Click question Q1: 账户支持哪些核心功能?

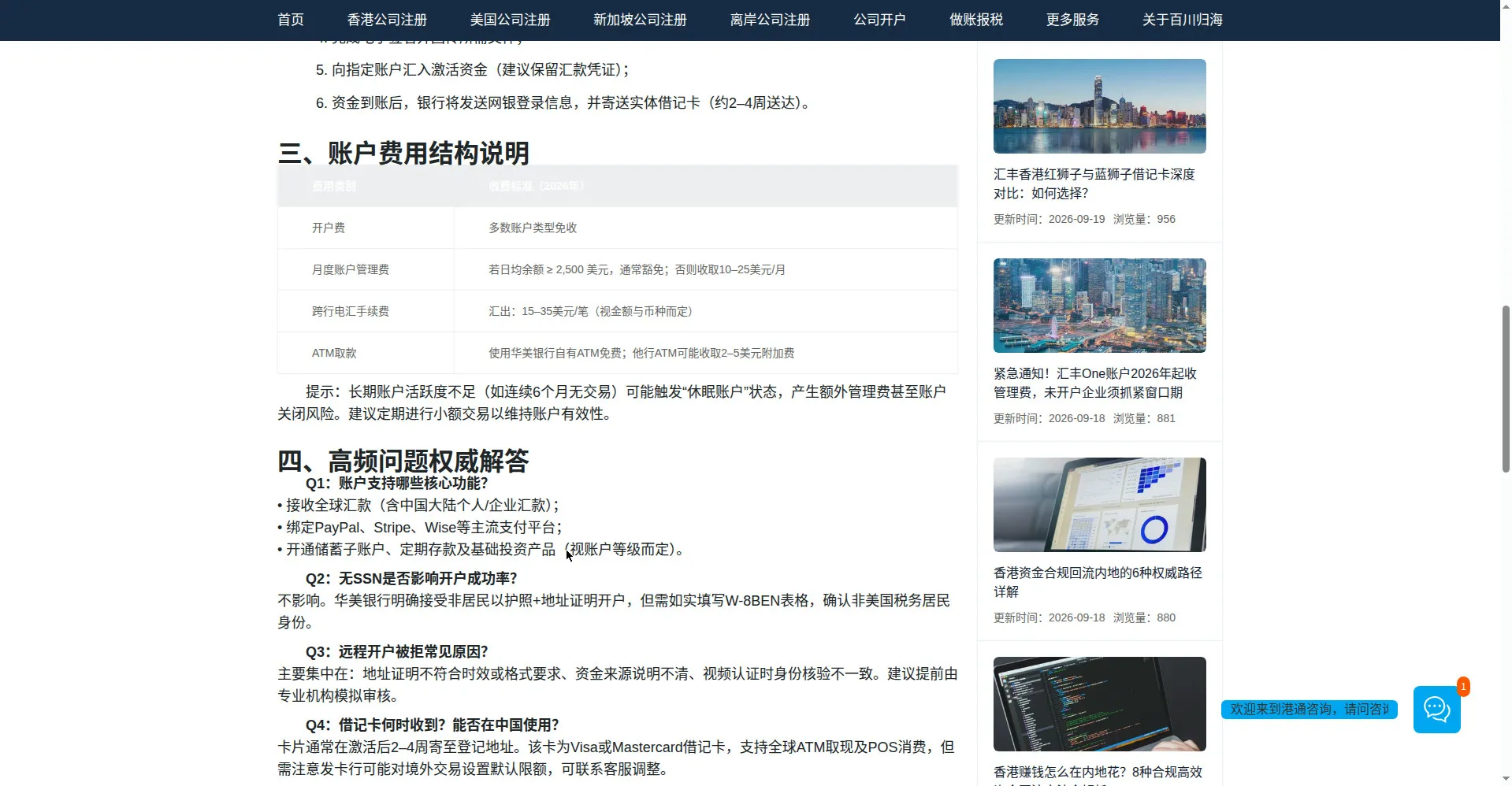tap(397, 484)
